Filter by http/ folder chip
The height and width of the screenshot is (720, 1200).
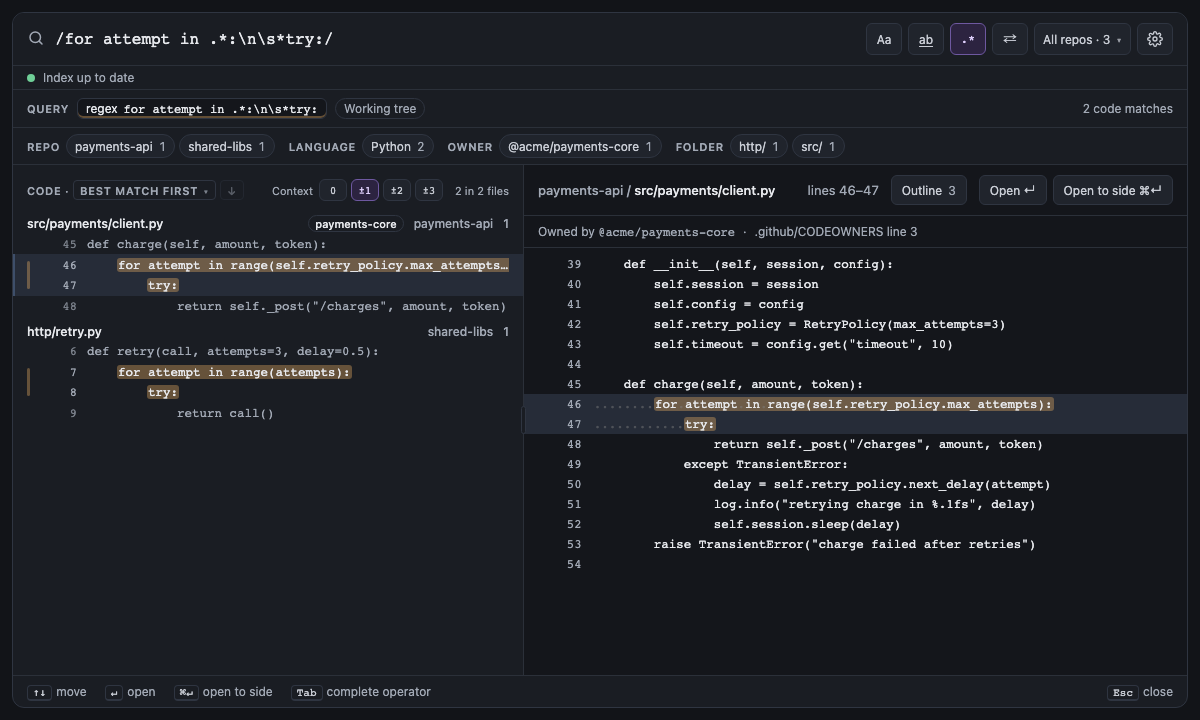click(759, 146)
